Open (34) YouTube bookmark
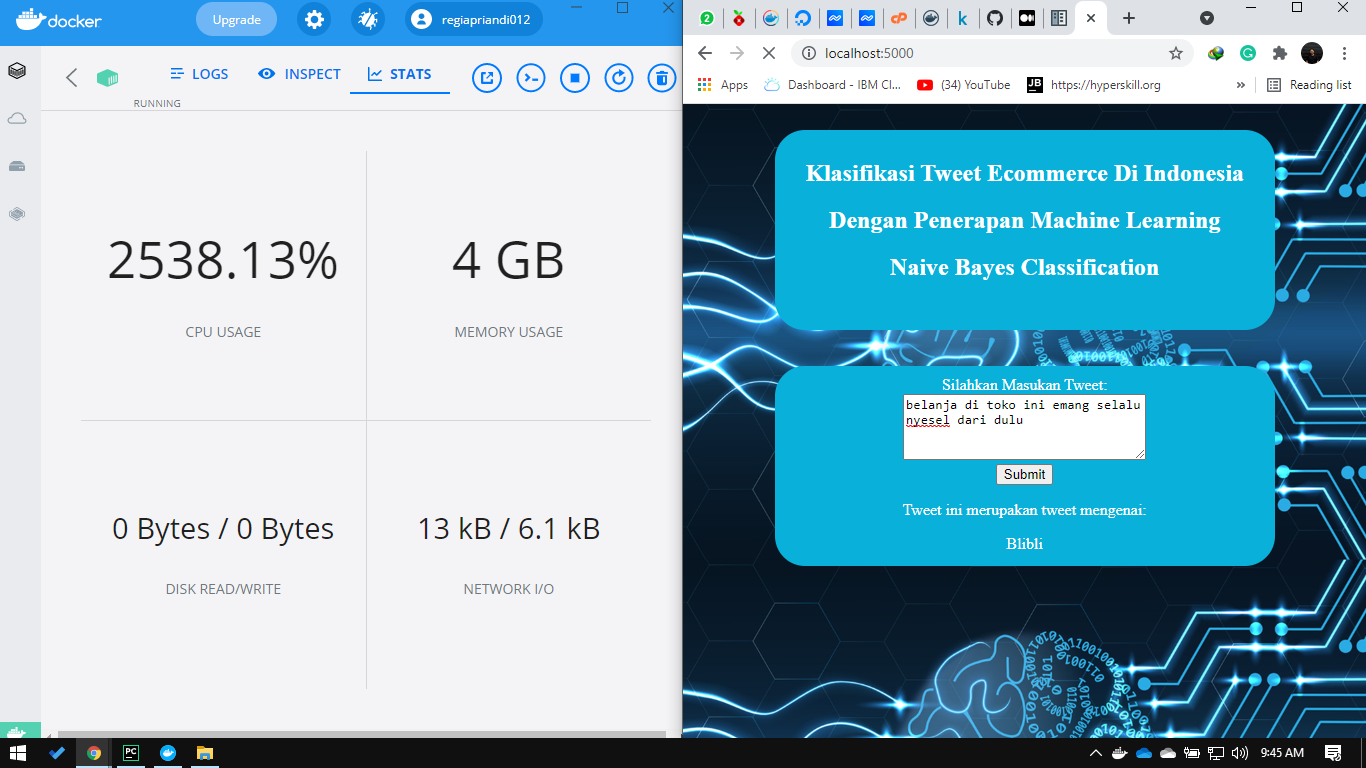This screenshot has width=1366, height=768. pos(964,85)
